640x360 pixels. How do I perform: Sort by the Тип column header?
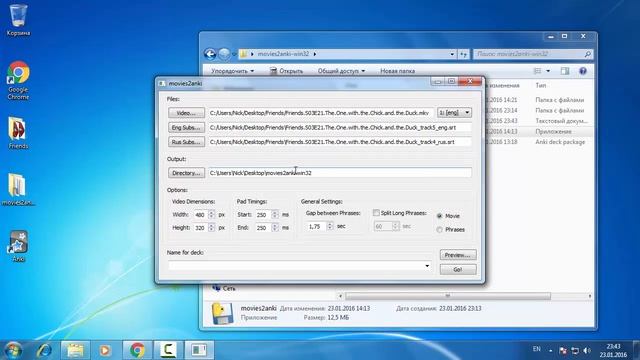click(x=541, y=85)
